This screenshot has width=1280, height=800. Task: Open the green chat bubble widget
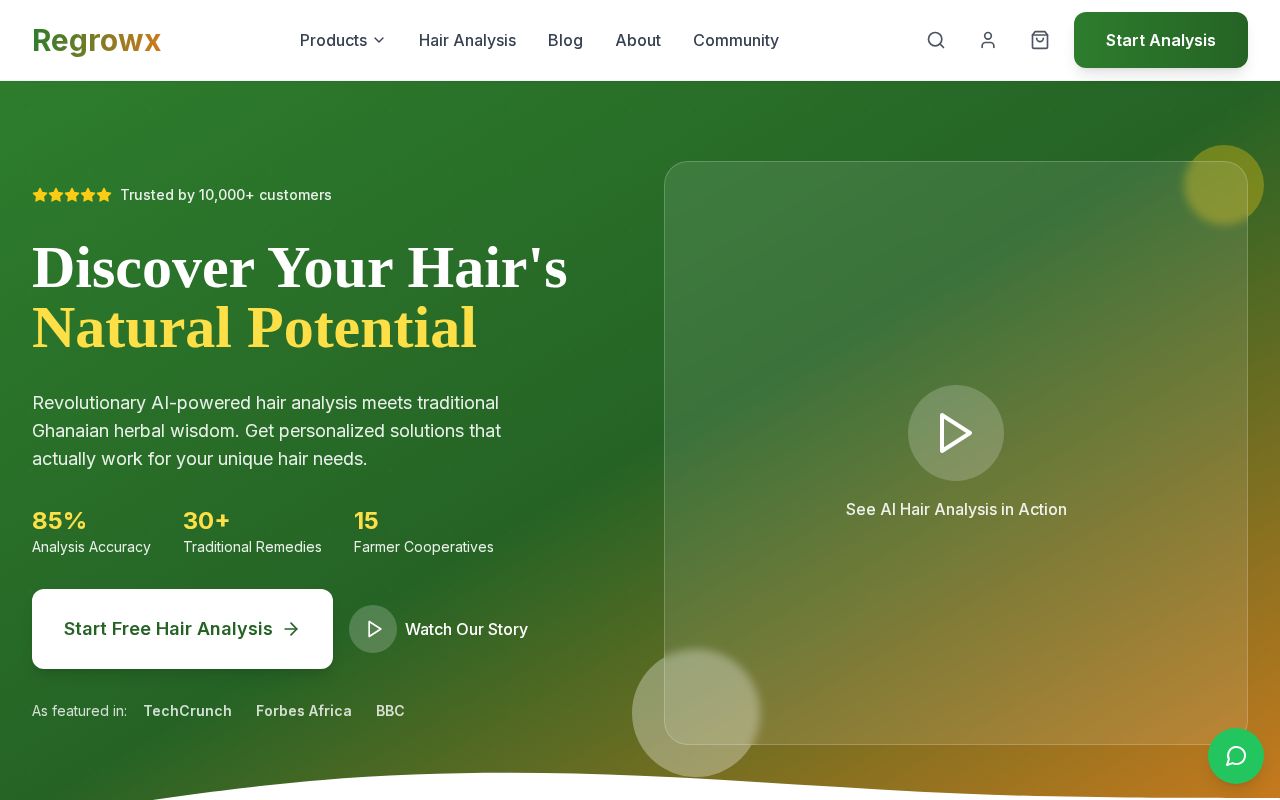(1236, 756)
